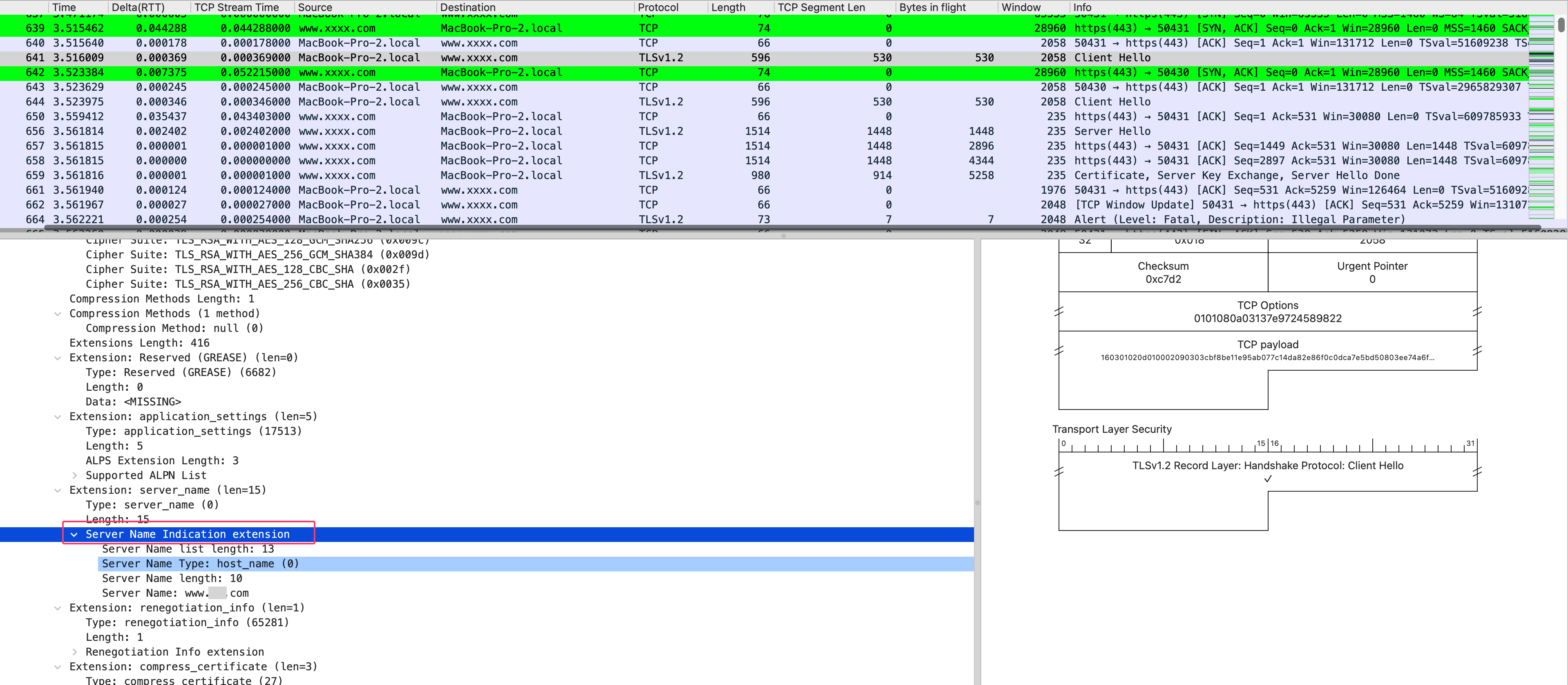Image resolution: width=1568 pixels, height=685 pixels.
Task: Click TCP Options block in packet diagram
Action: pyautogui.click(x=1267, y=312)
